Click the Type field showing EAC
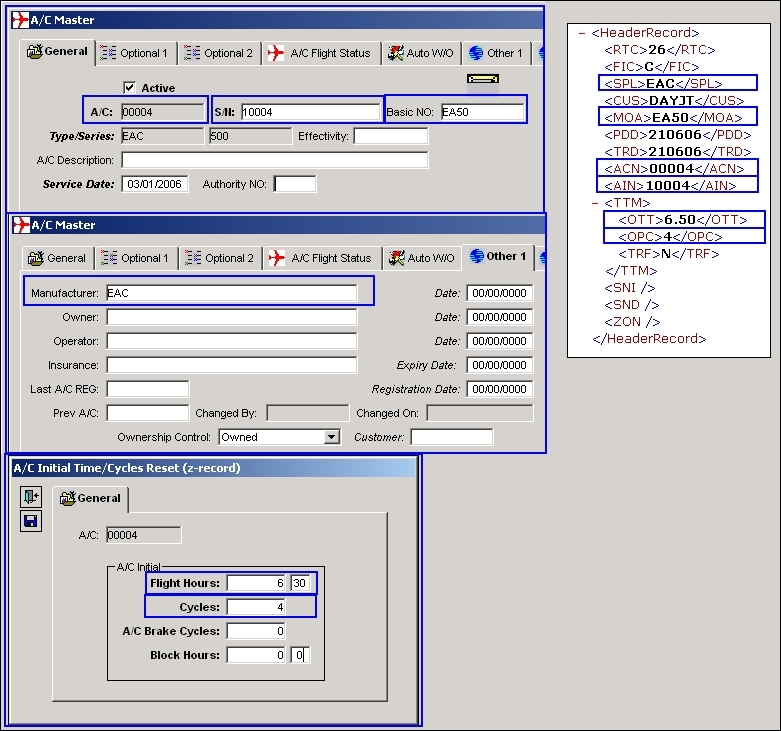The image size is (781, 731). (x=162, y=136)
